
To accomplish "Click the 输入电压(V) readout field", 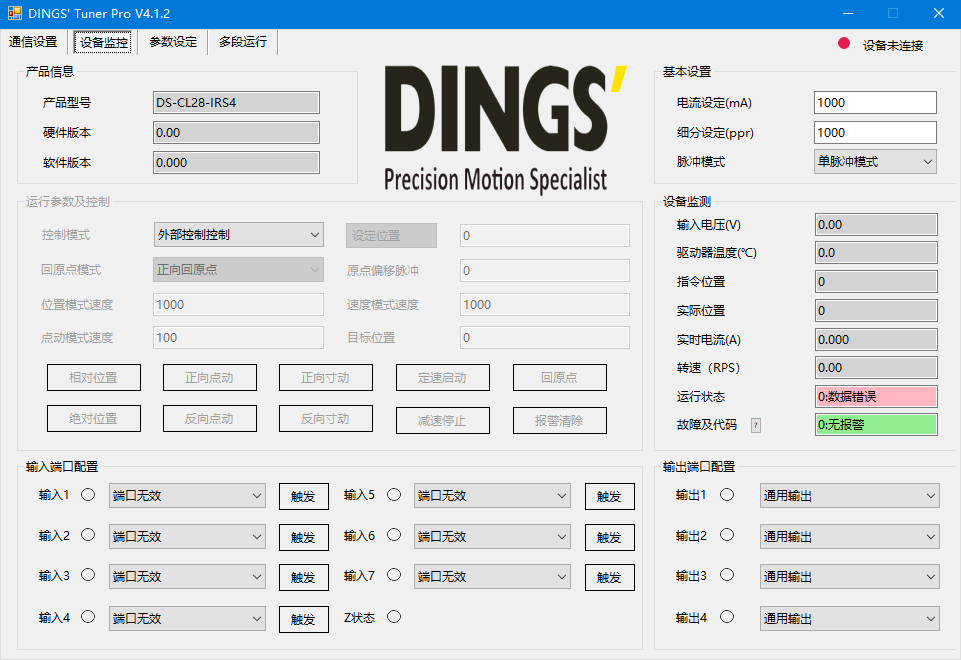I will pos(876,224).
